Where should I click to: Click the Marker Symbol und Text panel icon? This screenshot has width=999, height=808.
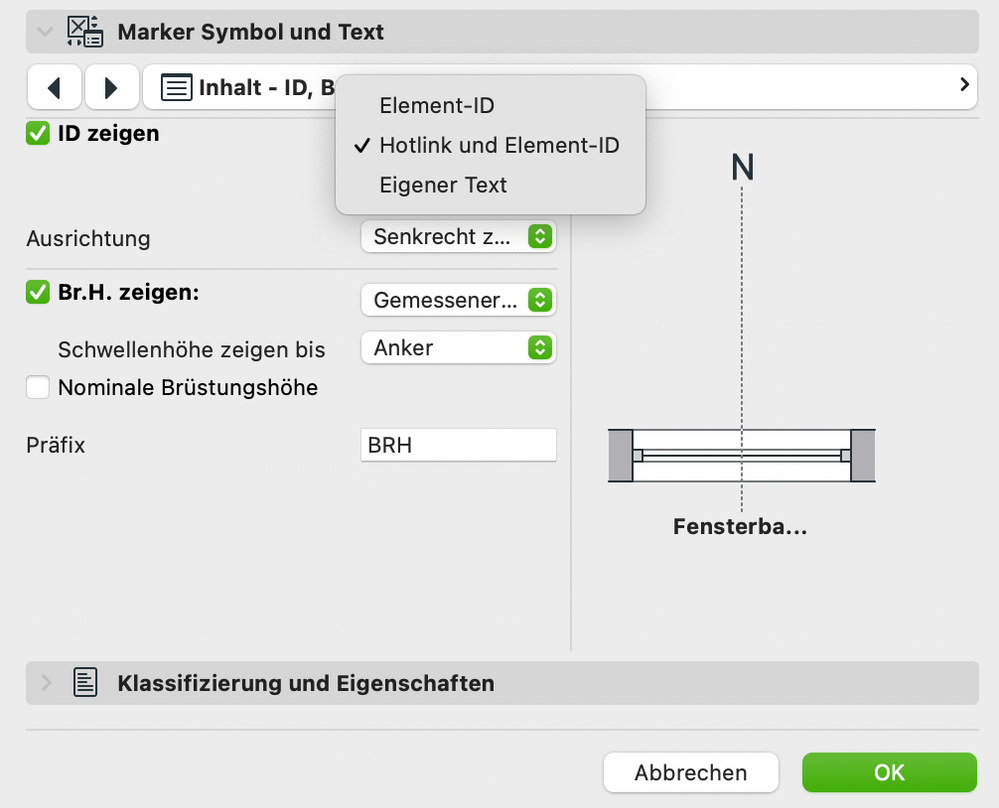tap(85, 32)
